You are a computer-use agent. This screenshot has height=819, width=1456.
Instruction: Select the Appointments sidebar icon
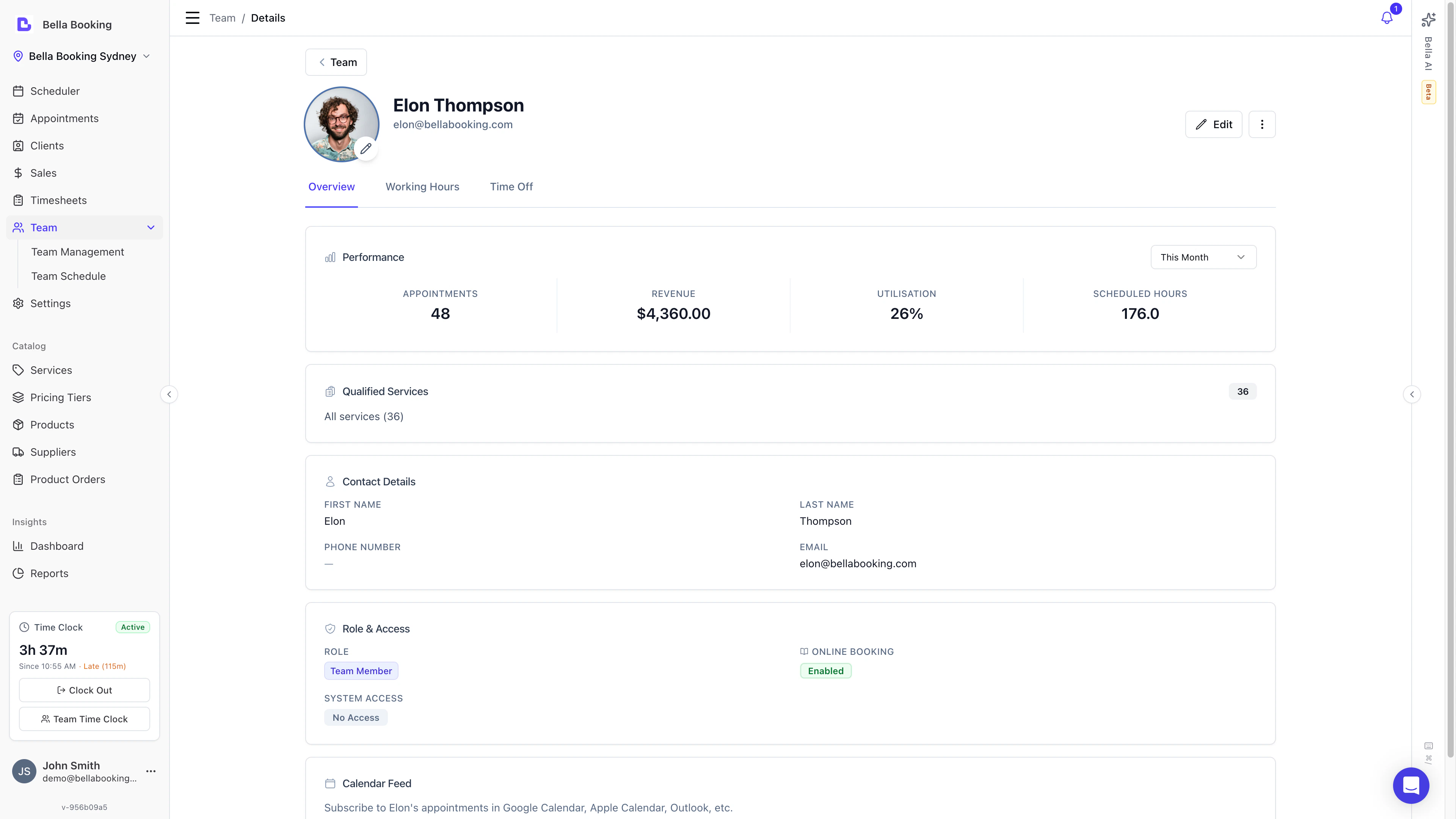tap(19, 118)
